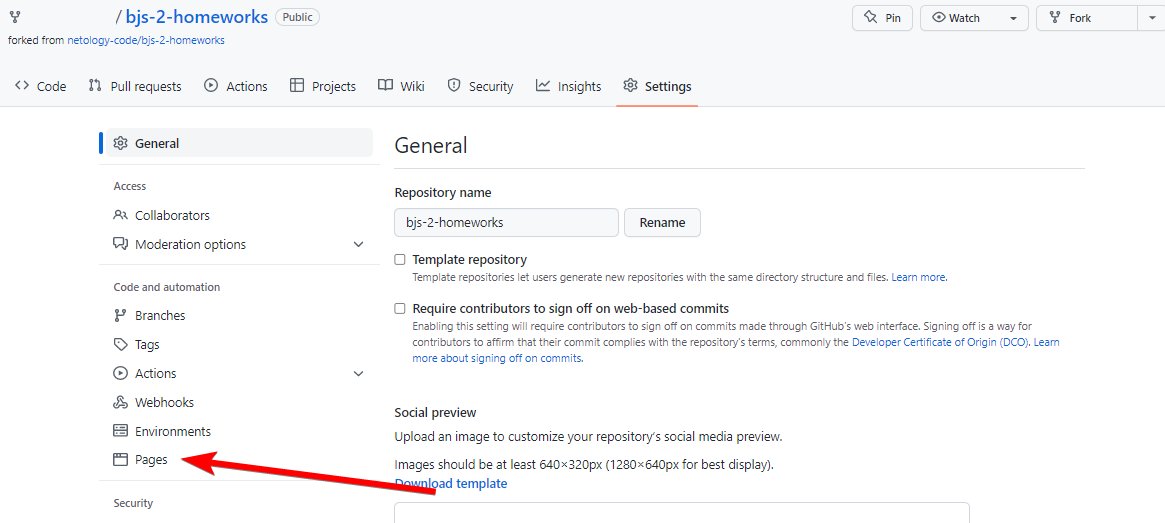
Task: Click the Pages browser icon in sidebar
Action: [x=121, y=460]
